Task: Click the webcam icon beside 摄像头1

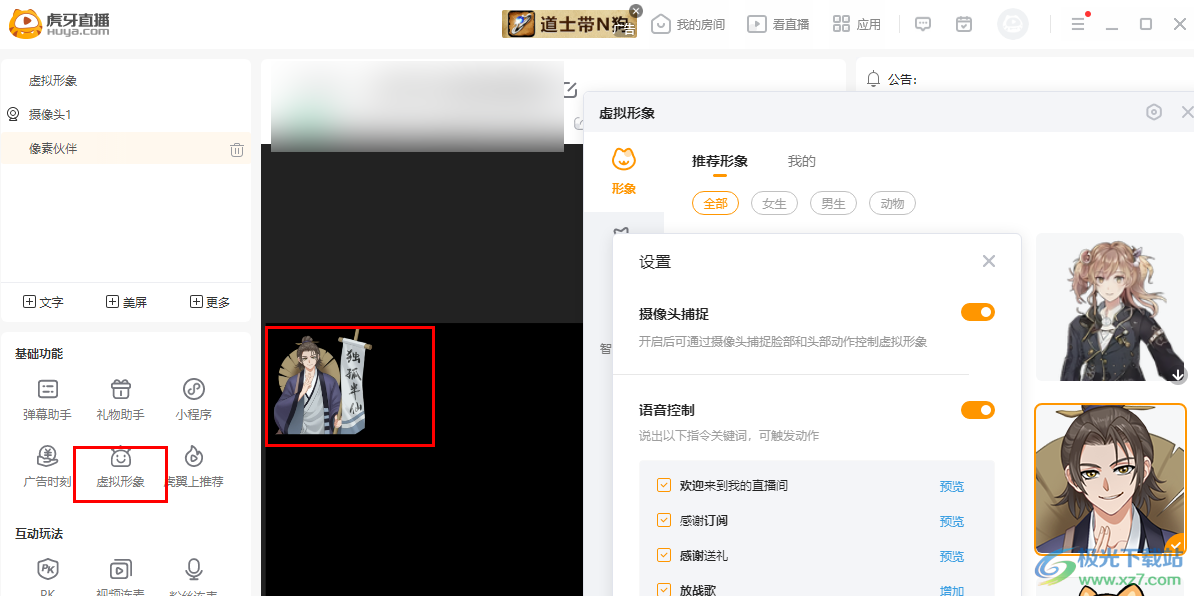Action: pos(13,114)
